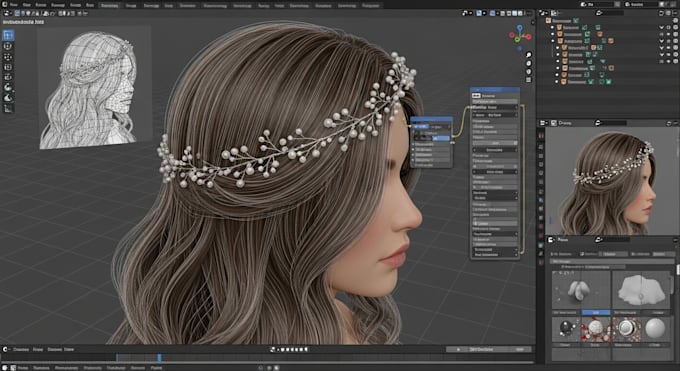Click the blue playhead marker on the timeline
680x371 pixels.
click(159, 358)
